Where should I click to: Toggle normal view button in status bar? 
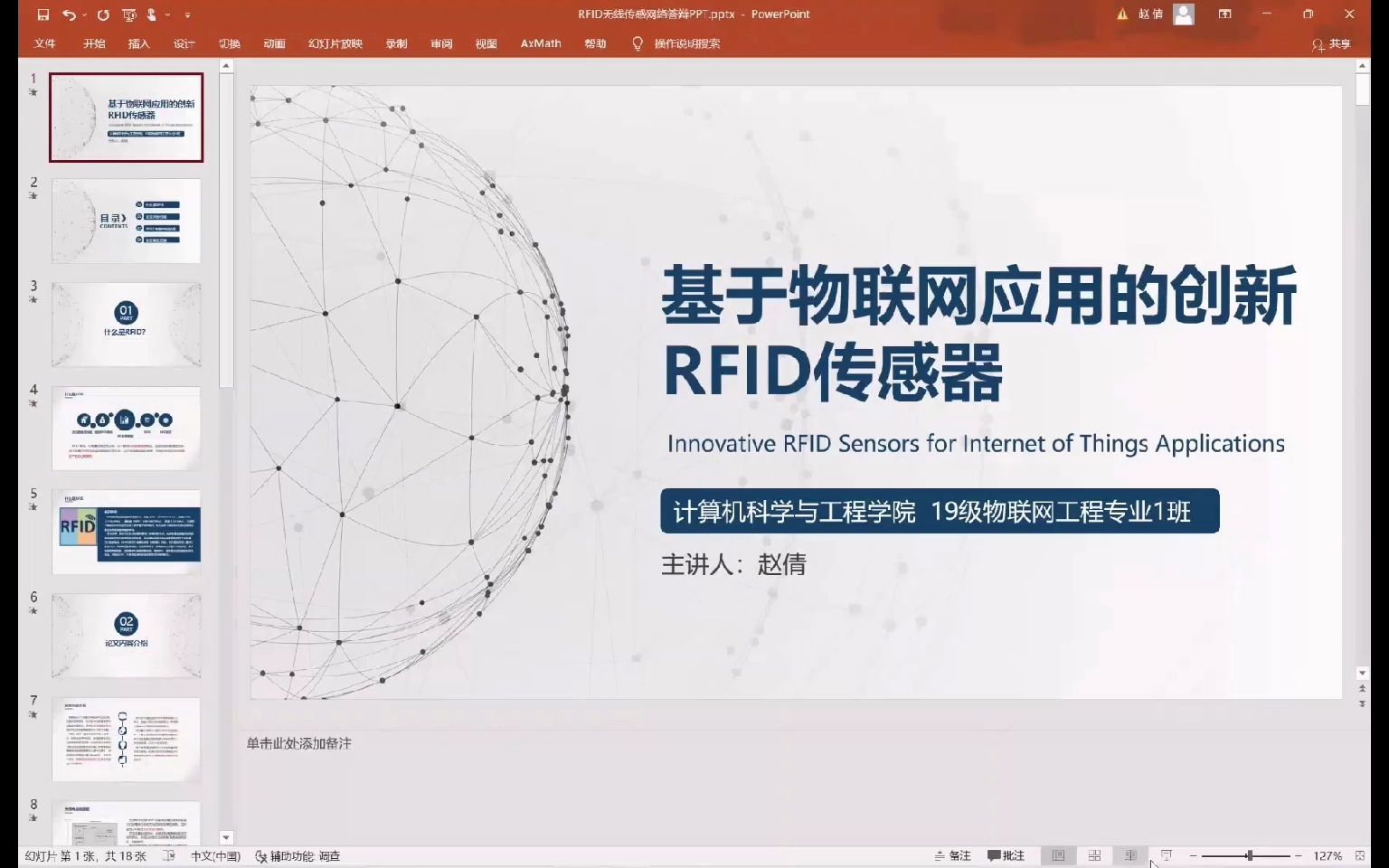(1058, 855)
